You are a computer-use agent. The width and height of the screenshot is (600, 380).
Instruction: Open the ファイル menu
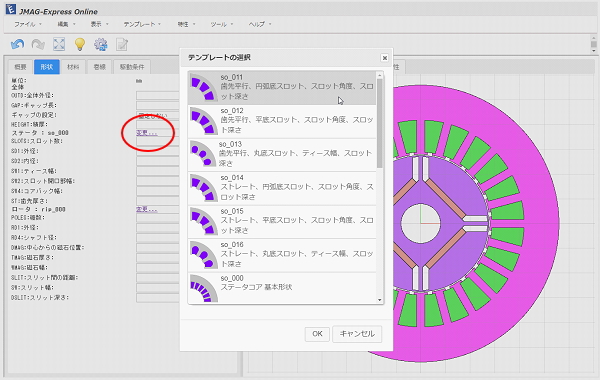(28, 24)
